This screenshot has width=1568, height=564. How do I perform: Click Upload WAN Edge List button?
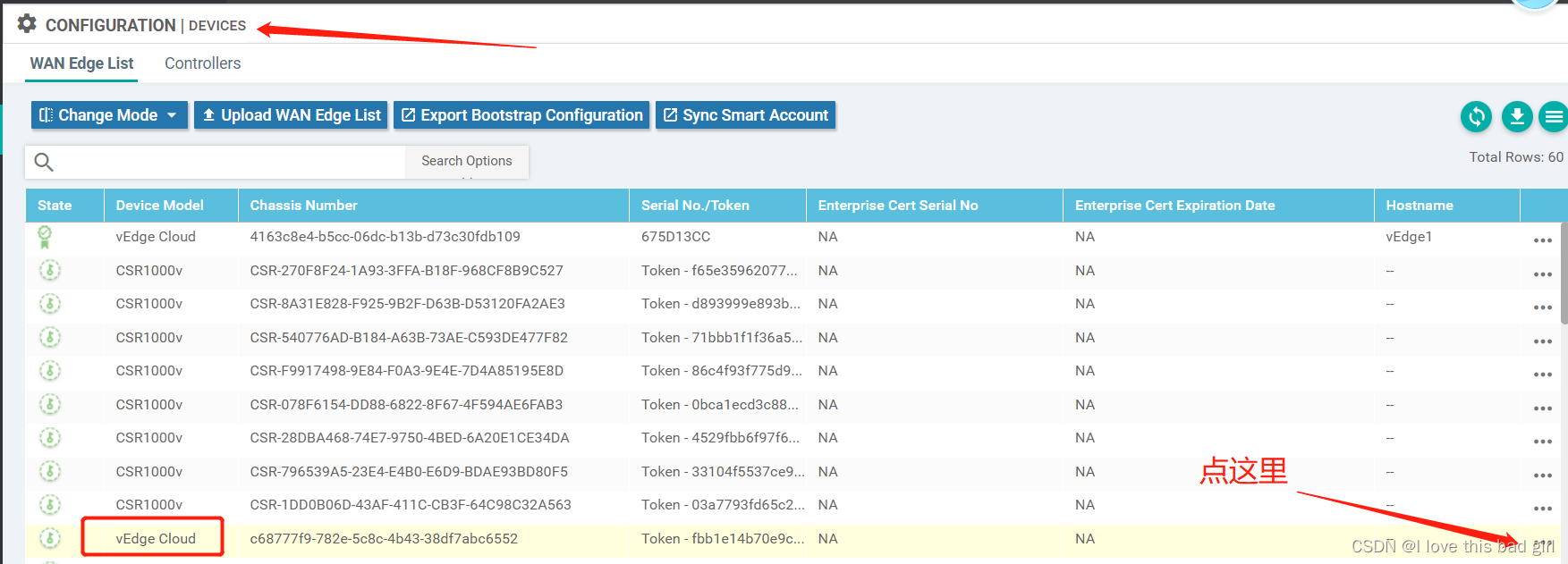(291, 115)
